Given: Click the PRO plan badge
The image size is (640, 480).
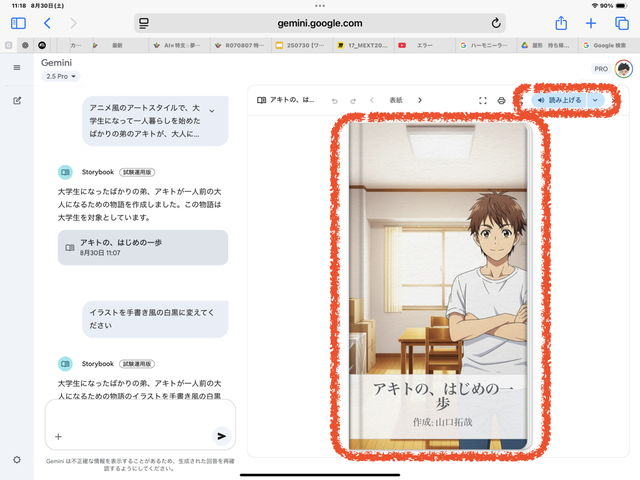Looking at the screenshot, I should (601, 69).
